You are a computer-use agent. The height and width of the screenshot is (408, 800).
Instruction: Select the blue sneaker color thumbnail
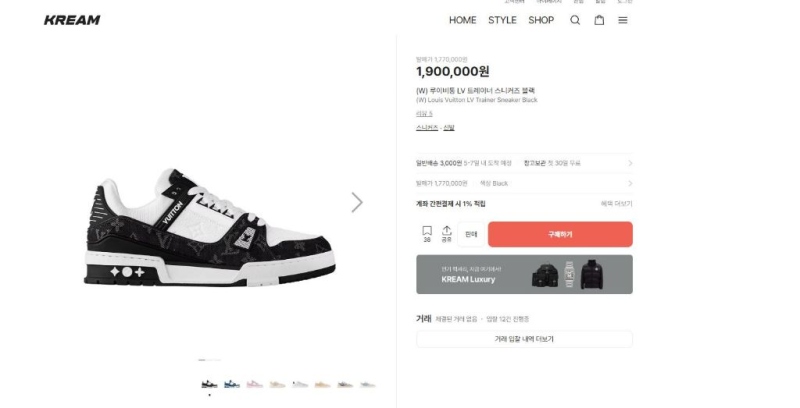(x=232, y=384)
